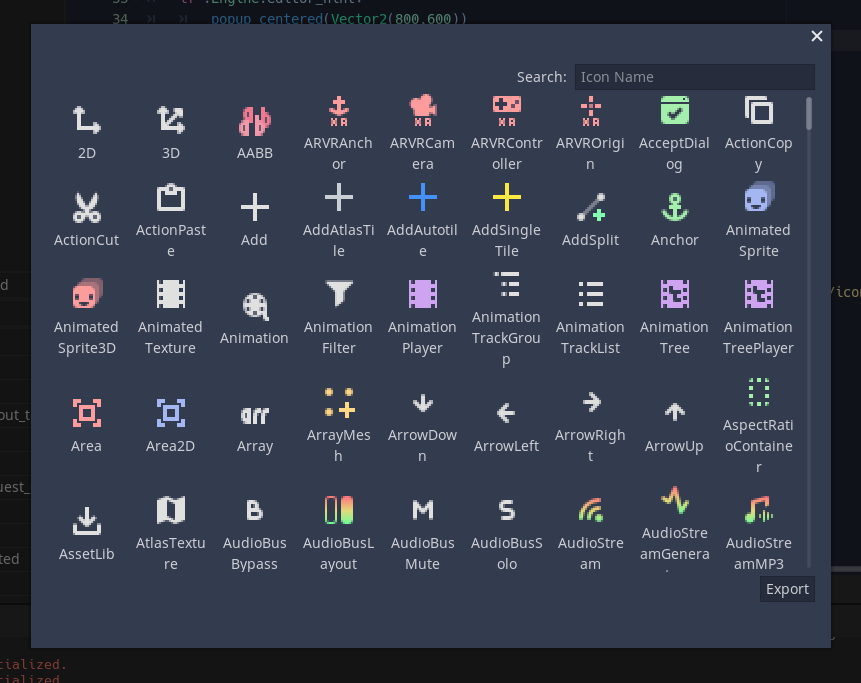Select the AnimatedSprite3D icon

coord(87,294)
